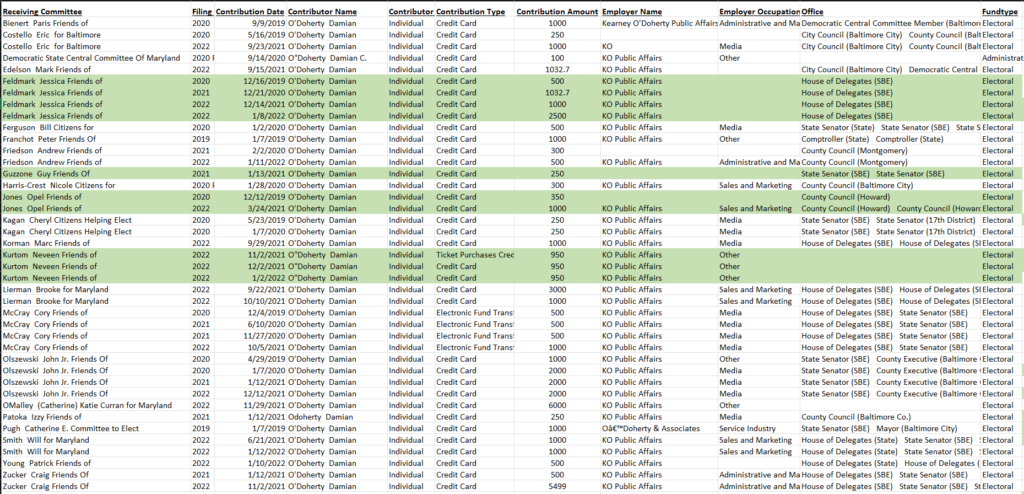This screenshot has width=1024, height=494.
Task: Select the '& Associates' employer cell in Pugh row
Action: point(651,429)
